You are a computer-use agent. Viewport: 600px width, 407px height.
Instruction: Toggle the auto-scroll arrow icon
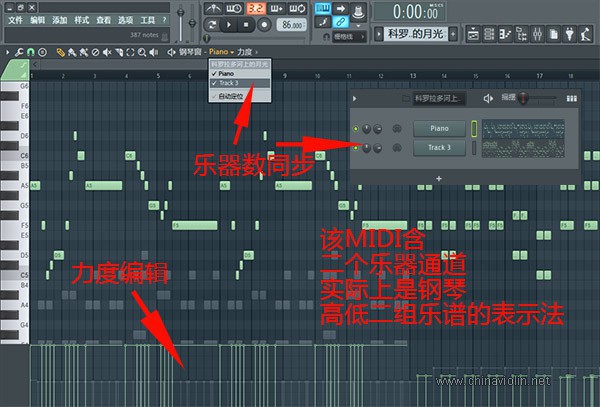click(340, 8)
